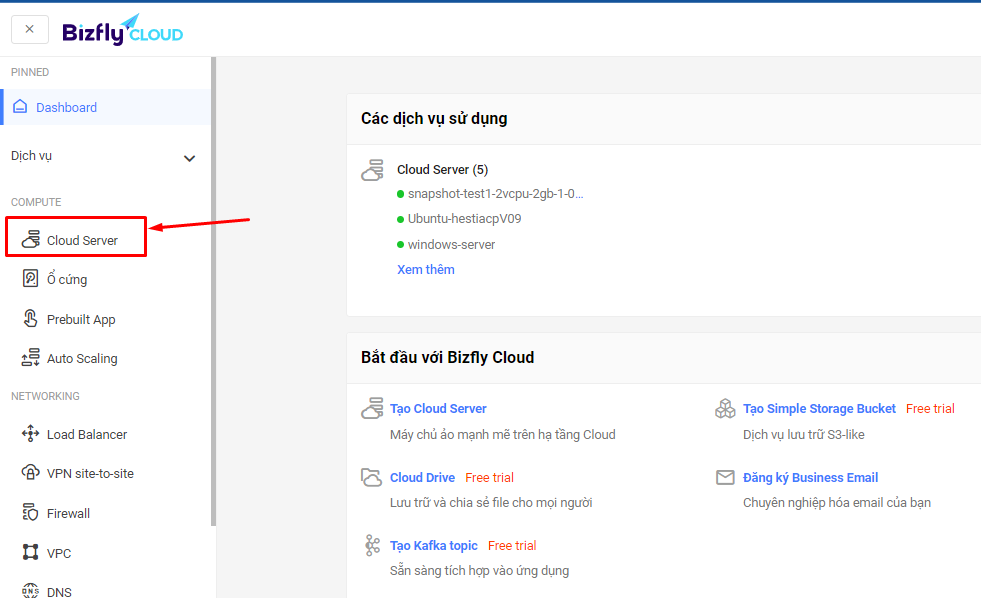Click text Lưu trữ và chia sẻ file
Screen dimensions: 981x598
pos(490,503)
